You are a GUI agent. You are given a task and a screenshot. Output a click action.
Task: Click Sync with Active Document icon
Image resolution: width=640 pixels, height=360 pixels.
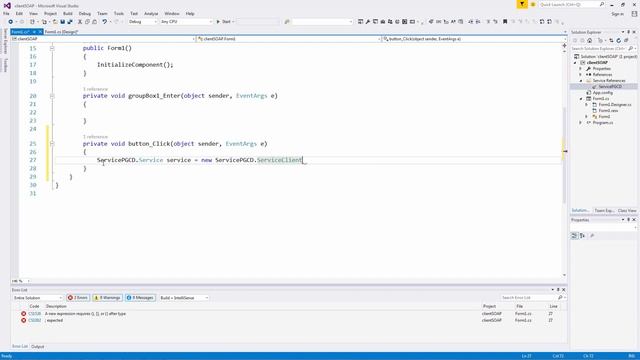coord(611,40)
